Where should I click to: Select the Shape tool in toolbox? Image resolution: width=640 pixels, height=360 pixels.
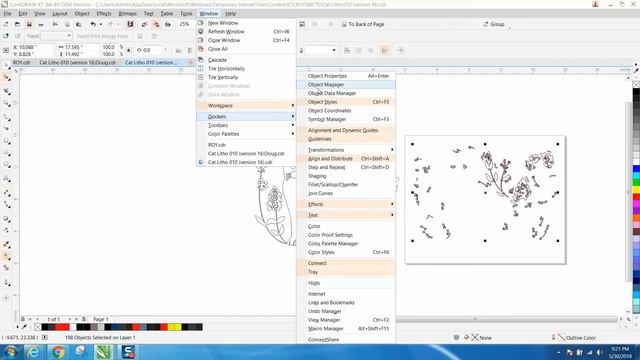point(7,77)
